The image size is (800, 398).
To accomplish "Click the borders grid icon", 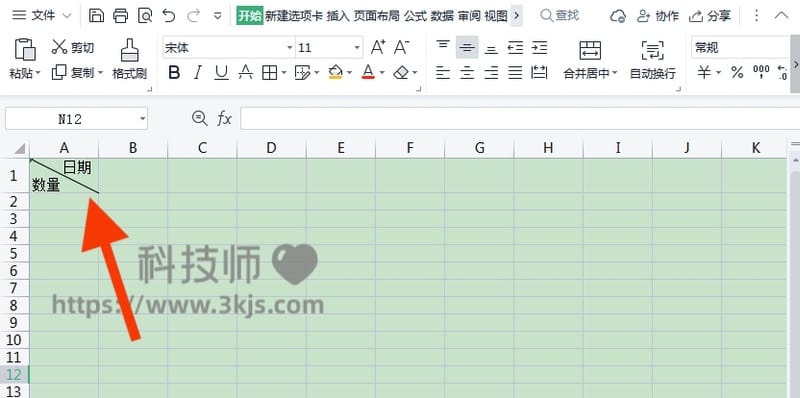I will [x=269, y=73].
